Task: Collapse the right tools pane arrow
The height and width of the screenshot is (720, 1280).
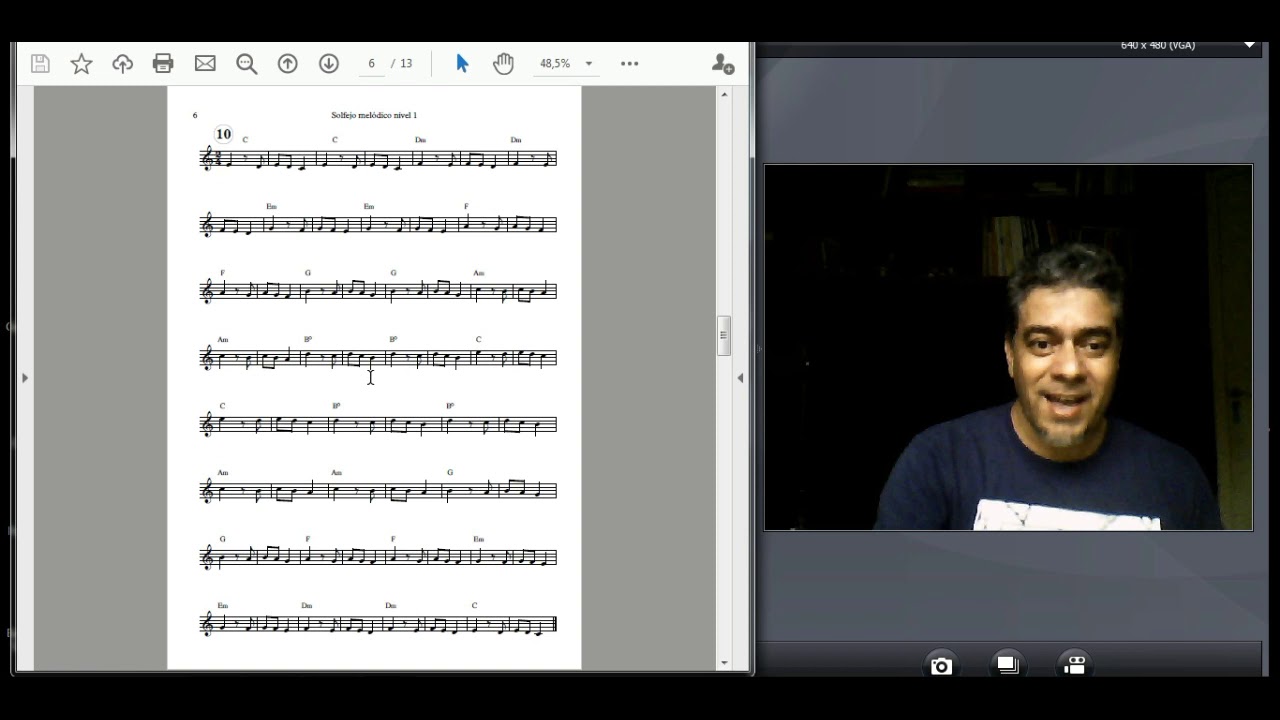Action: point(740,378)
